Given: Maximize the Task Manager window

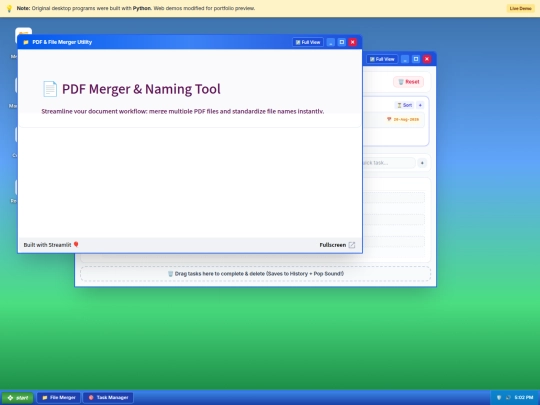Looking at the screenshot, I should [416, 59].
